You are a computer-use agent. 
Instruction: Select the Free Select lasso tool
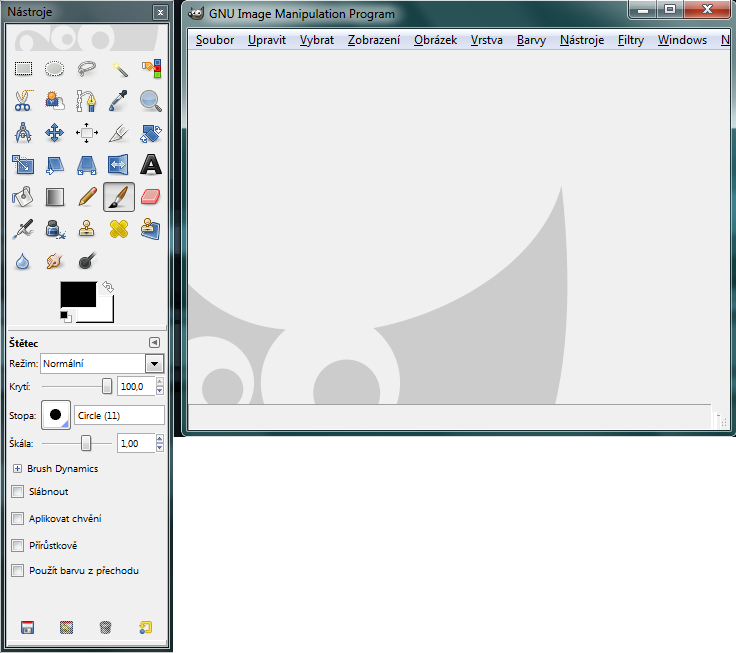tap(87, 69)
